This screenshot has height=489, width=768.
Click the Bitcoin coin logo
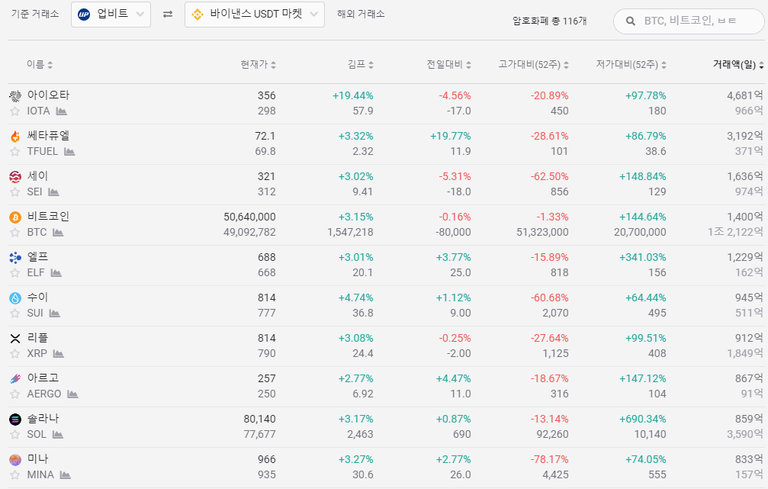[x=15, y=217]
